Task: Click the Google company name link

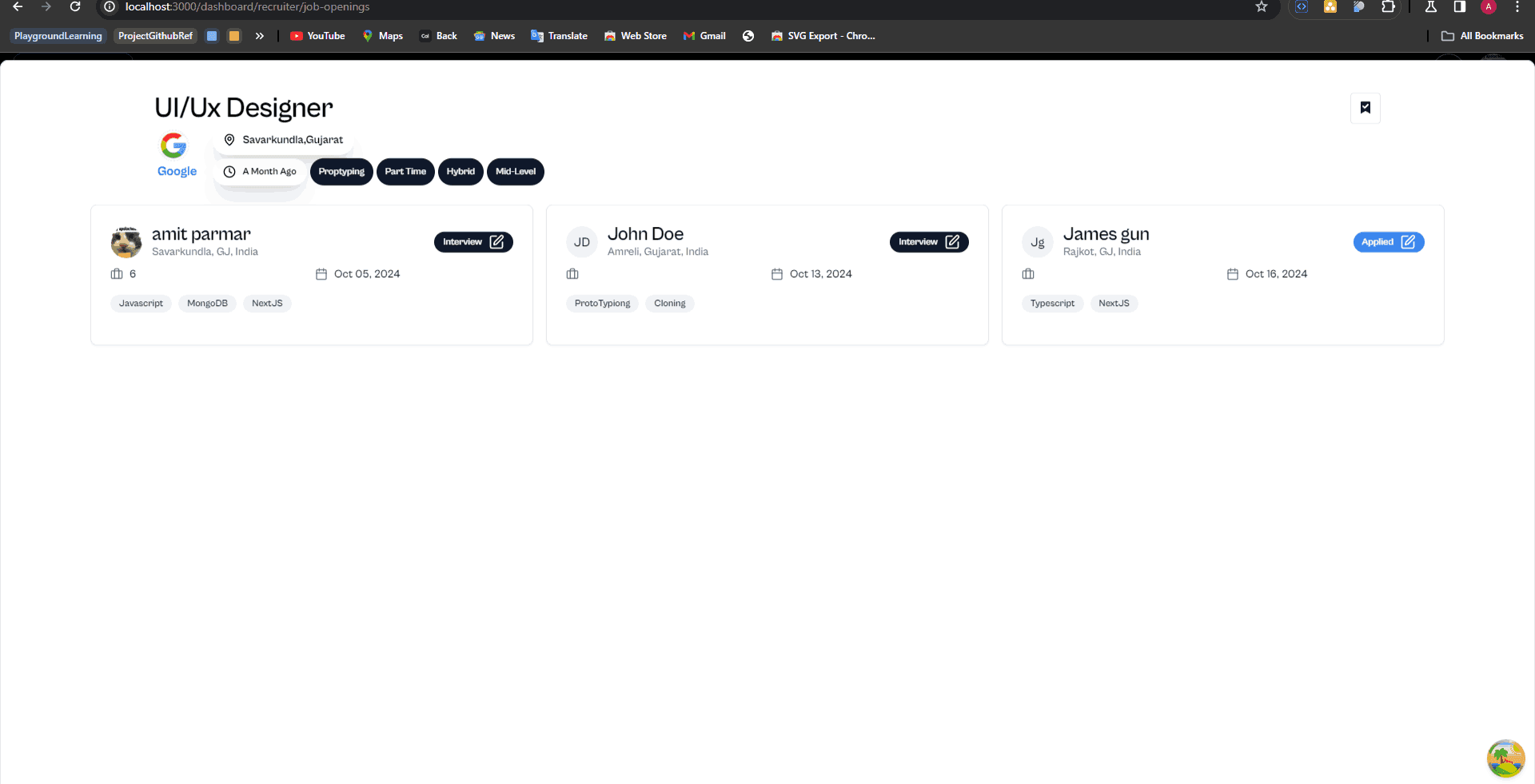Action: click(177, 171)
